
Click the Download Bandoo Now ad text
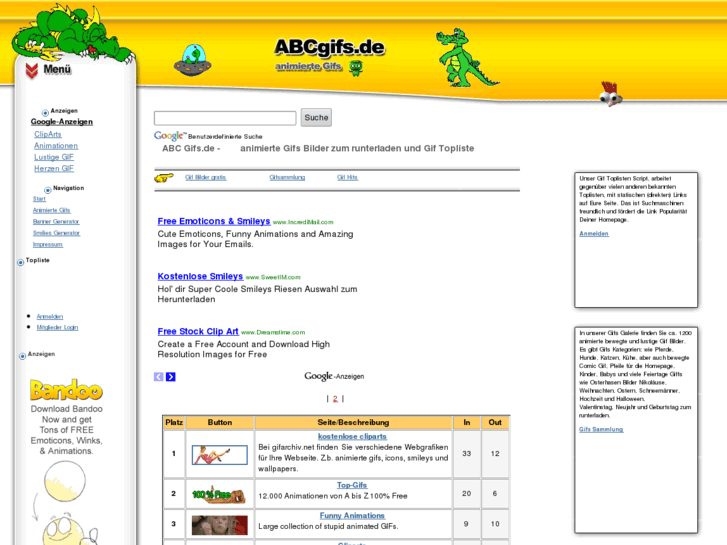(x=67, y=430)
